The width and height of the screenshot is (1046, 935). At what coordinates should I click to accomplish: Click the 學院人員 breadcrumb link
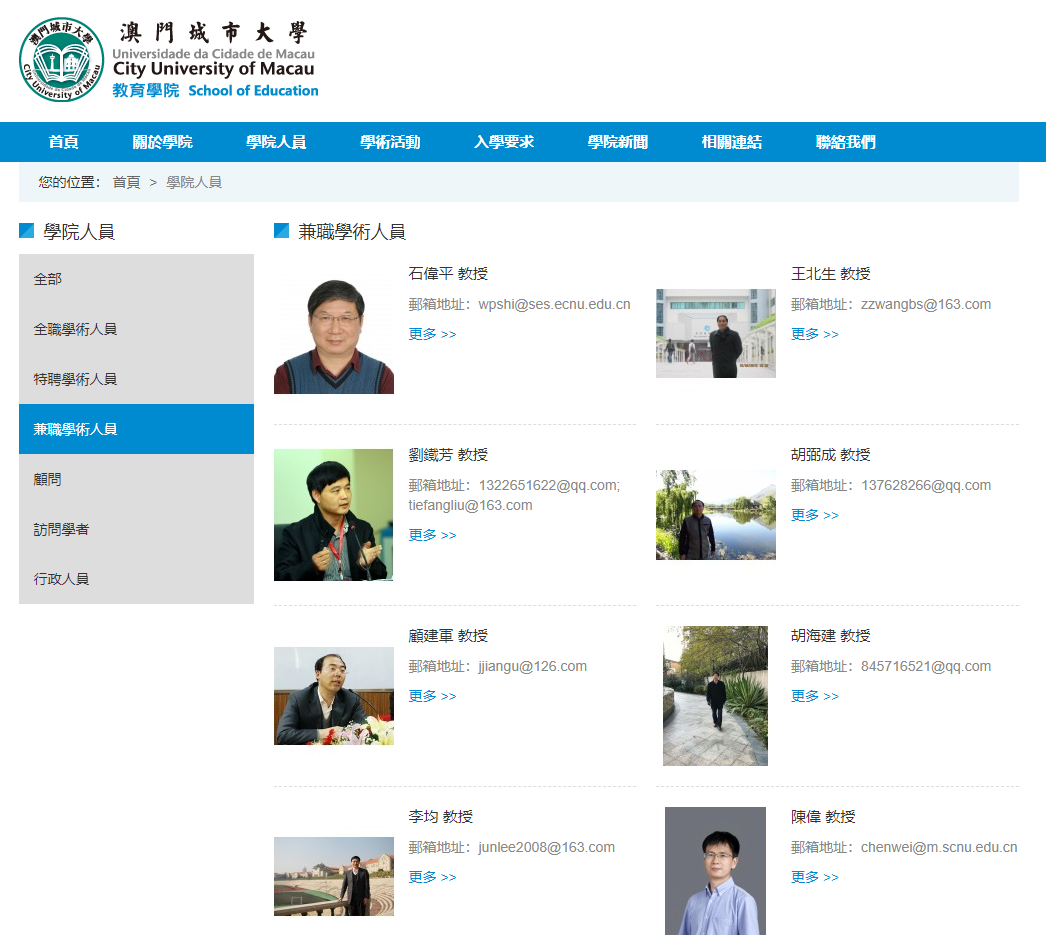pyautogui.click(x=194, y=182)
